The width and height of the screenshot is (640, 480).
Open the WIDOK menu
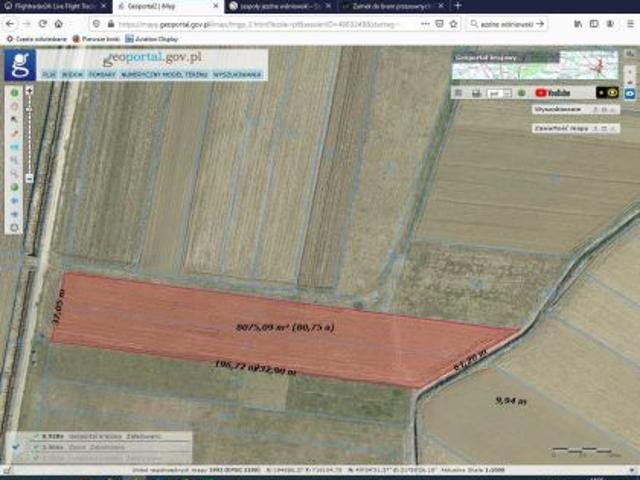[x=72, y=75]
